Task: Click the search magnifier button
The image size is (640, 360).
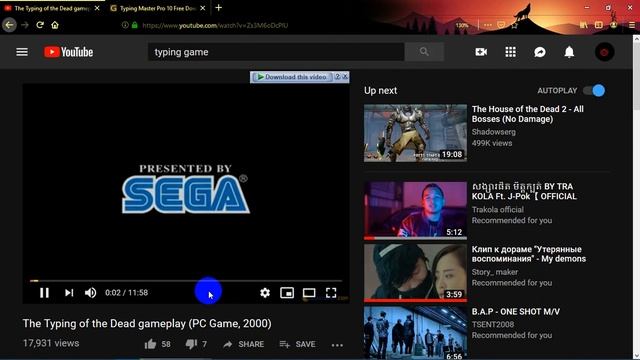Action: coord(424,52)
